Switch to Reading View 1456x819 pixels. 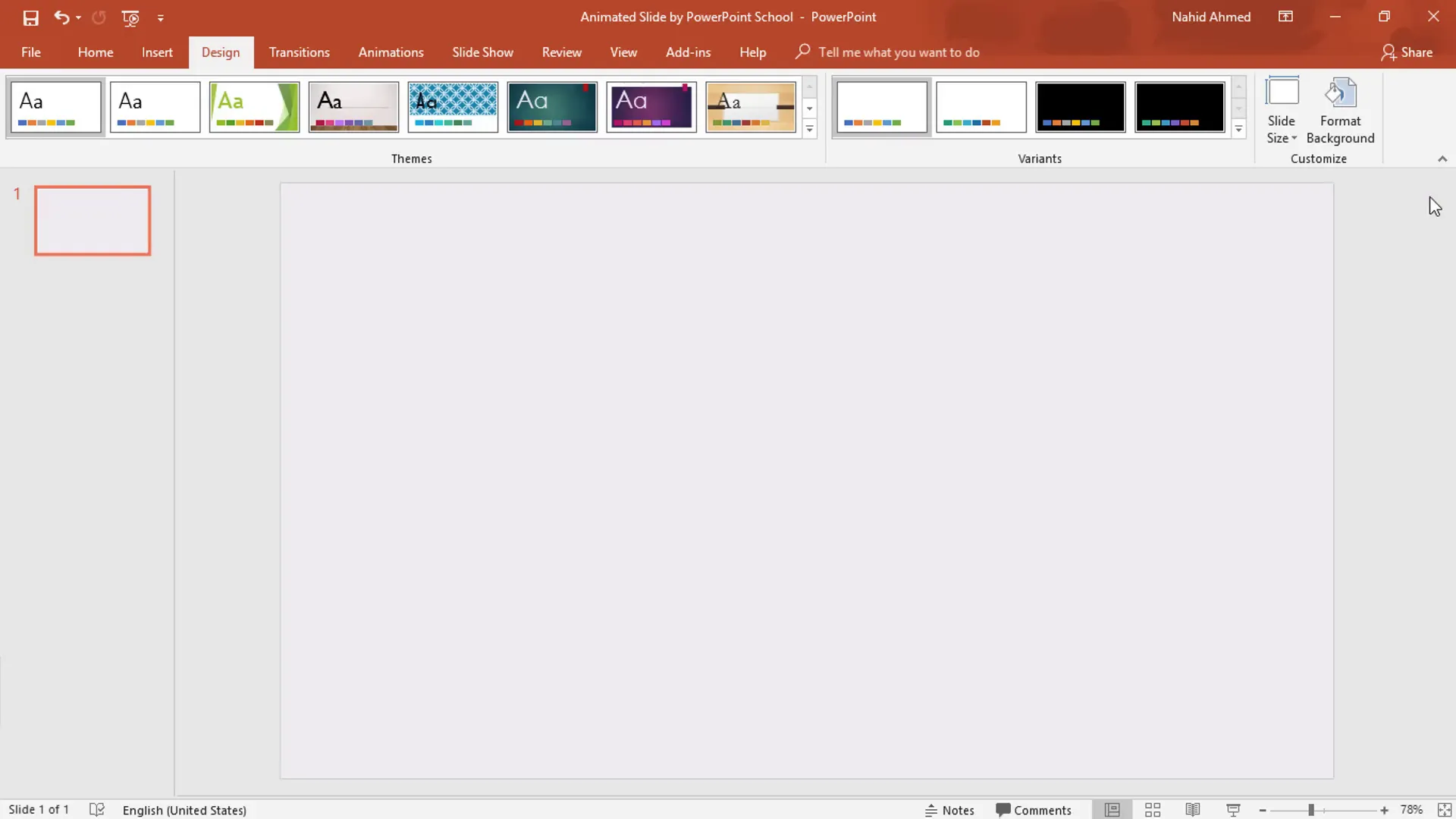click(x=1193, y=810)
